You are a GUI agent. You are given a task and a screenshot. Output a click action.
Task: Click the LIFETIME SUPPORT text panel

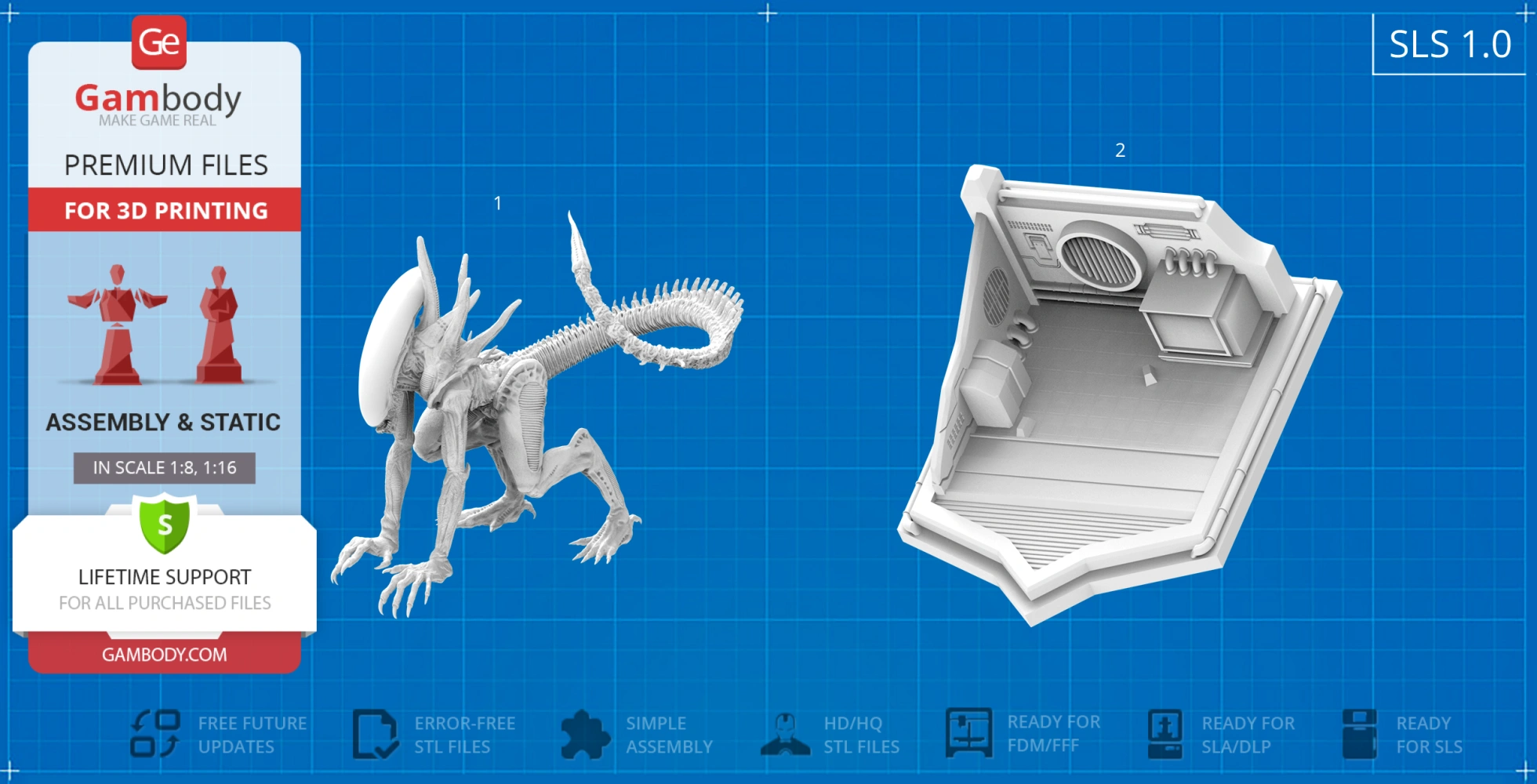coord(165,589)
